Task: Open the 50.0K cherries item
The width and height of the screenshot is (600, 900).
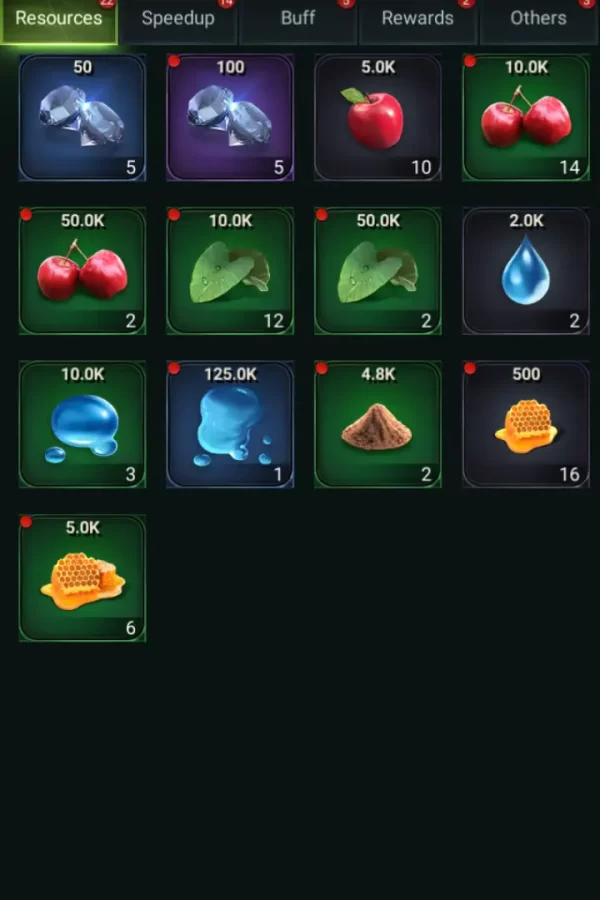Action: (82, 271)
